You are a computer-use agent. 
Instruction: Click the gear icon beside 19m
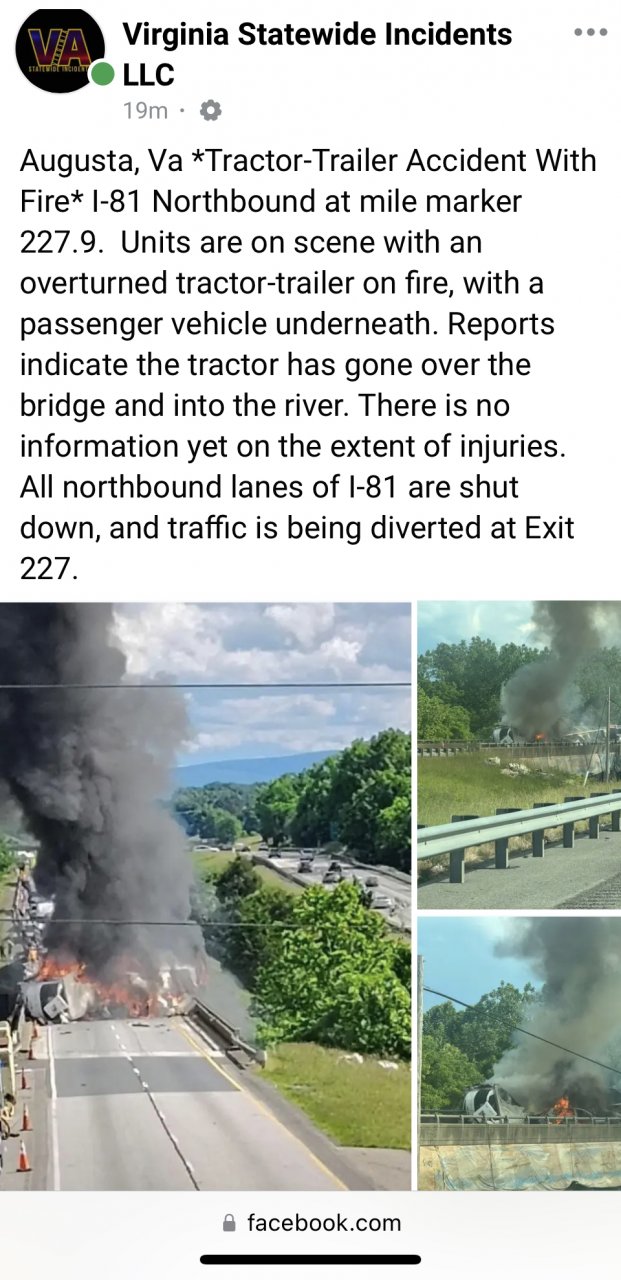[x=211, y=110]
